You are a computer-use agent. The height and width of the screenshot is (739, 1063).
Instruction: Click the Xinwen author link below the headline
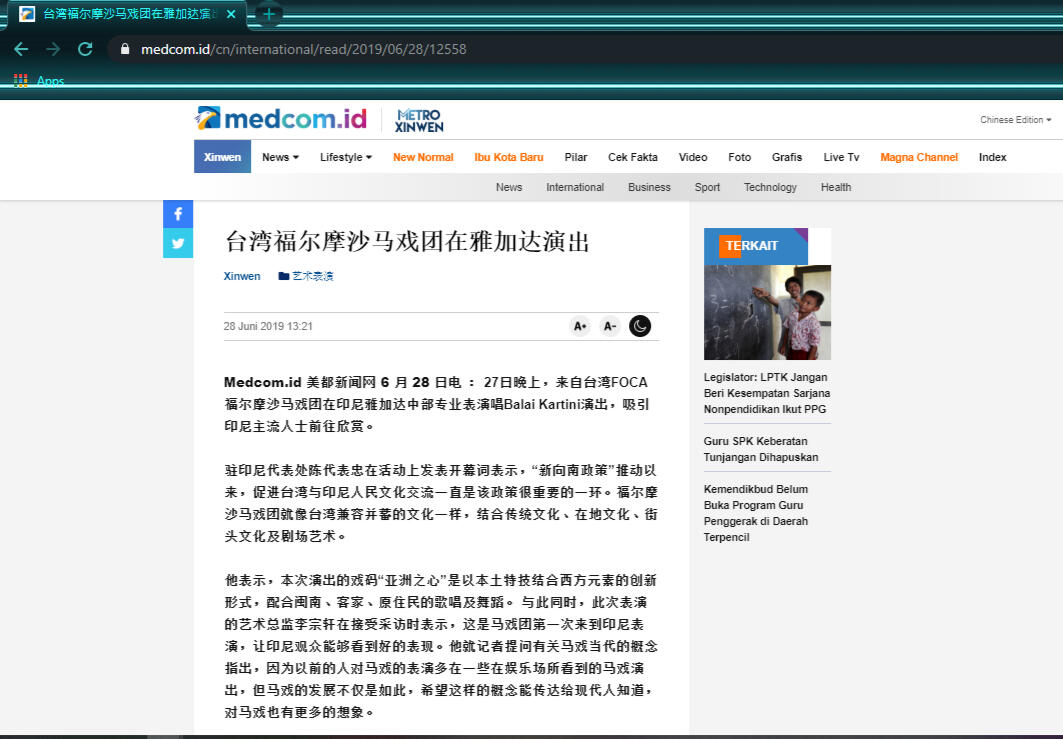point(242,276)
